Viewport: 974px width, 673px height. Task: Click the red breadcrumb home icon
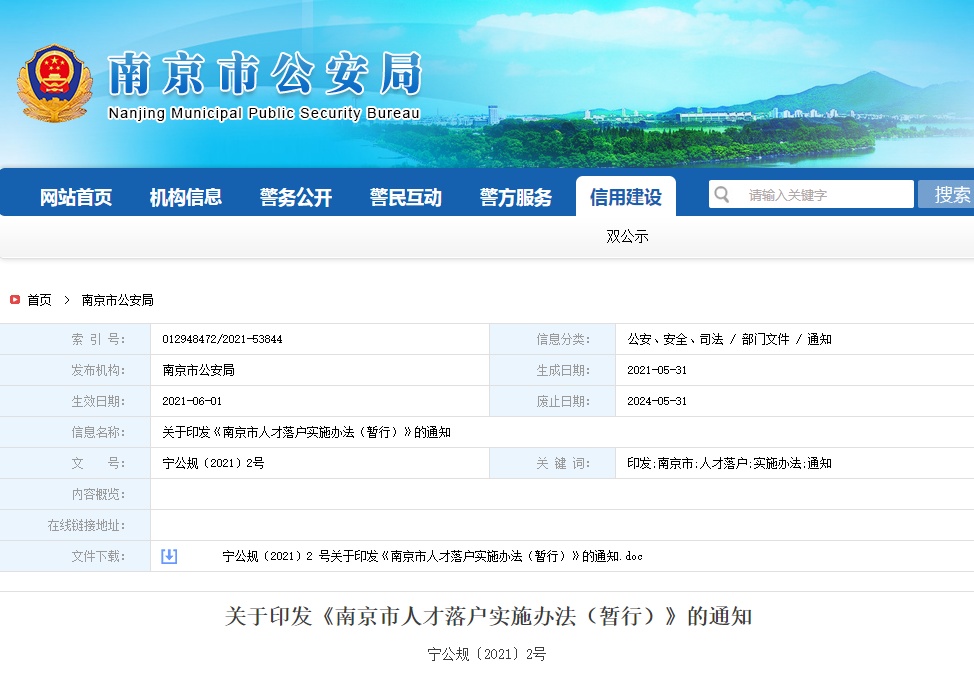coord(15,300)
